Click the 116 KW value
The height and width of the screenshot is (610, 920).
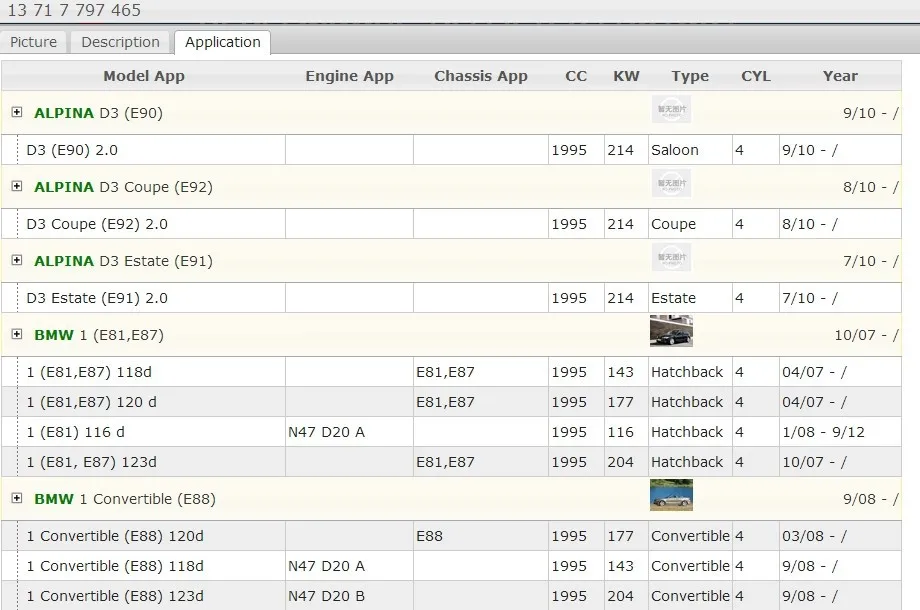click(x=620, y=432)
